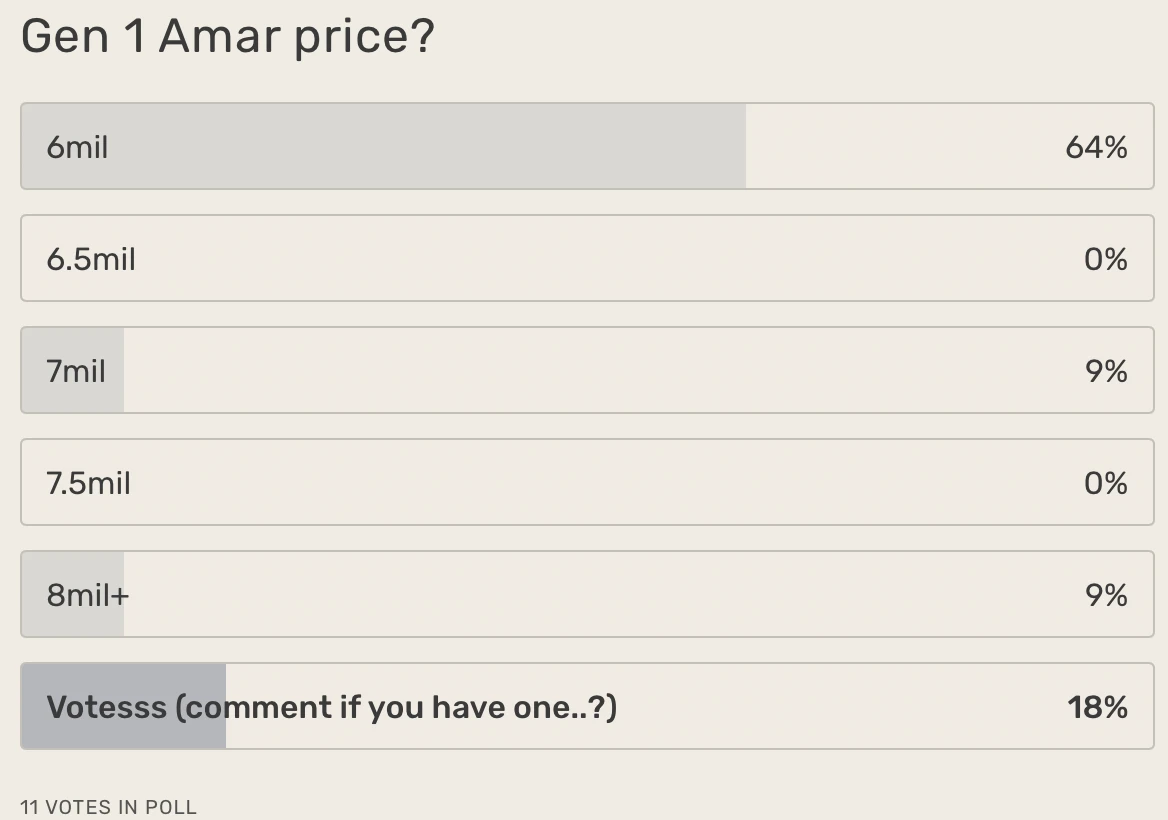Click the 9% label beside 7mil
The width and height of the screenshot is (1168, 820).
[x=1104, y=370]
